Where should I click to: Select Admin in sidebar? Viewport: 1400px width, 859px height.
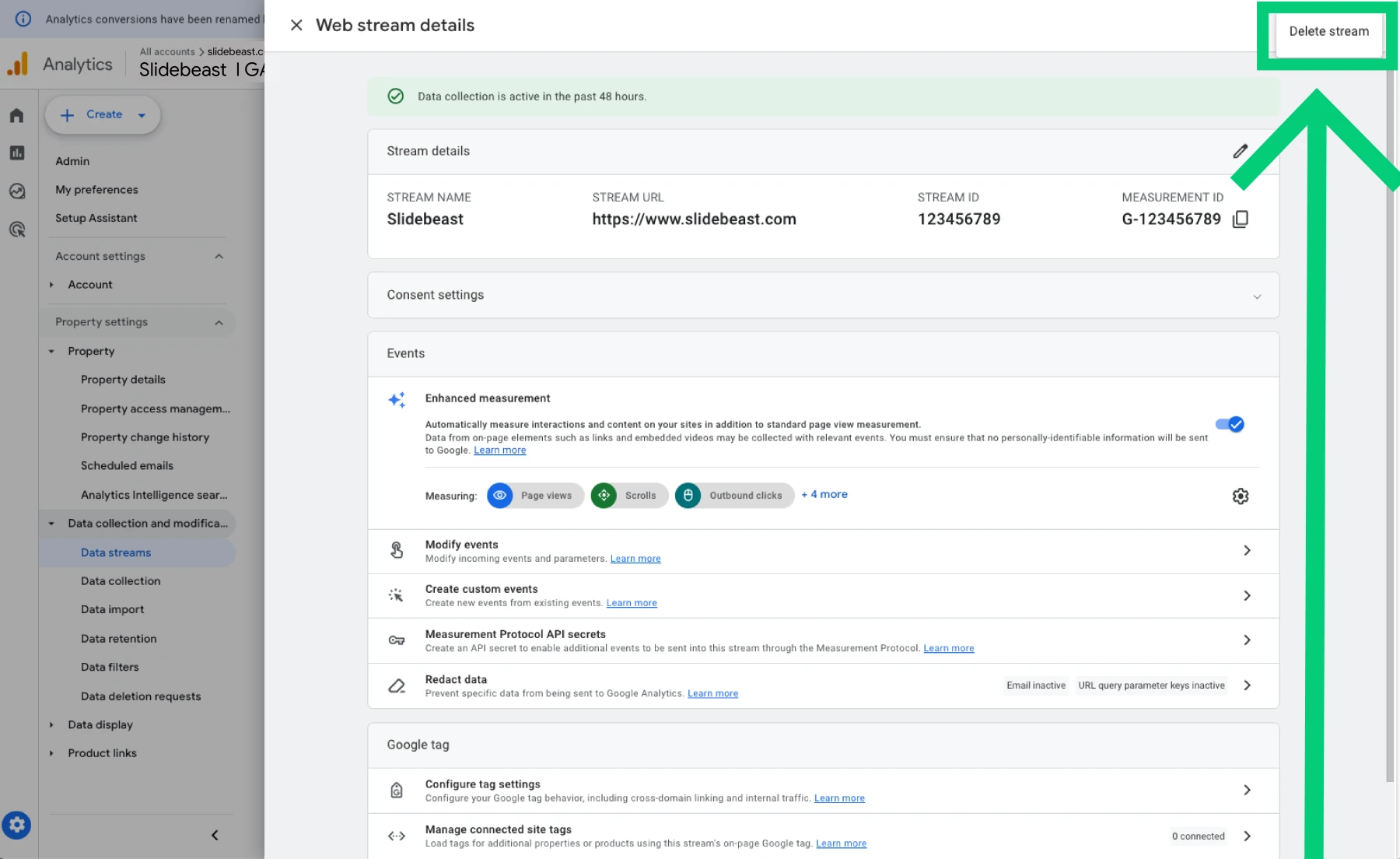tap(72, 161)
